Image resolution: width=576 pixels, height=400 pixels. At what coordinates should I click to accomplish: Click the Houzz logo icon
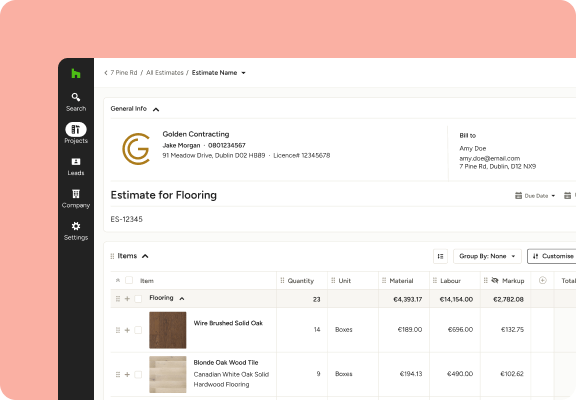click(76, 73)
